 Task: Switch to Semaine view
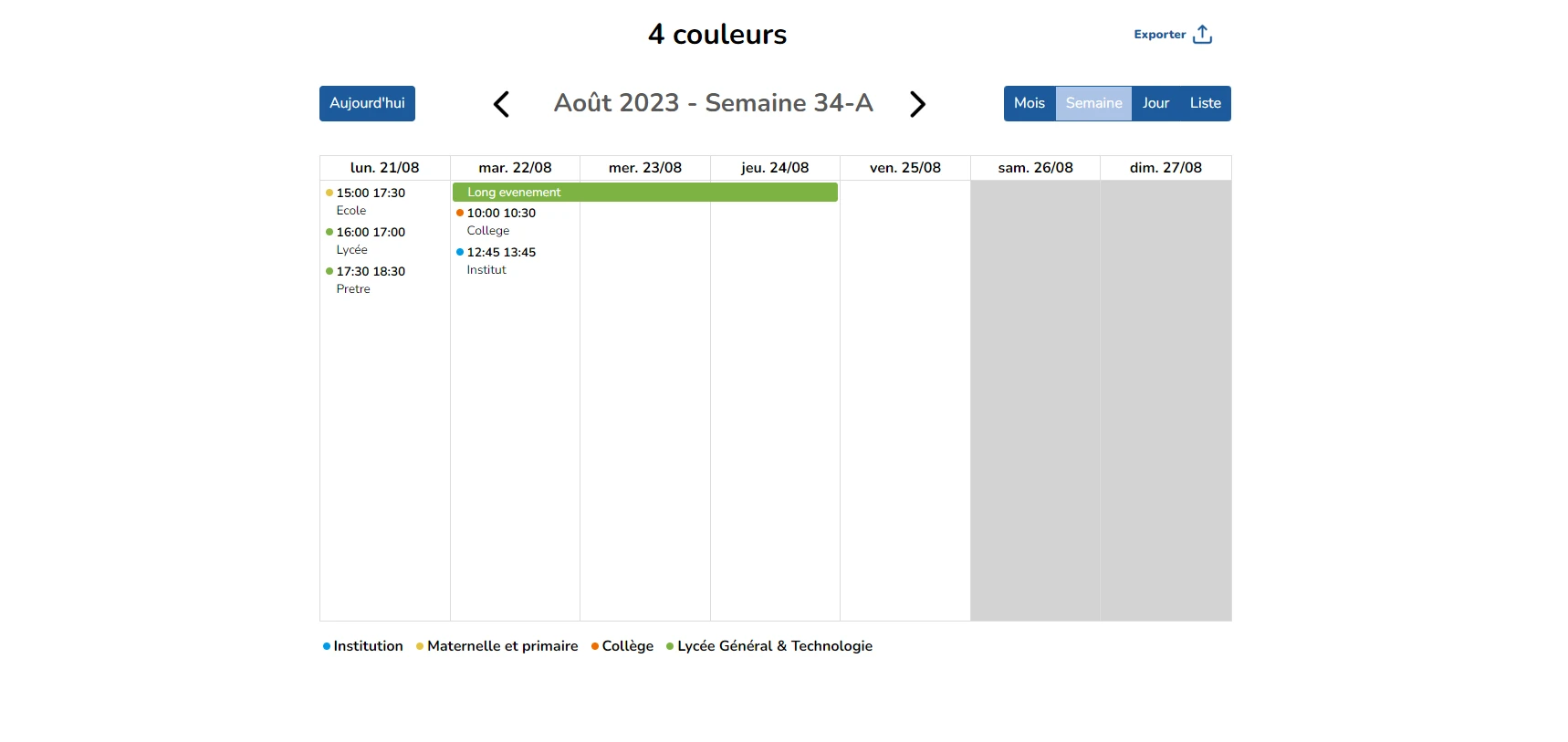[1093, 103]
